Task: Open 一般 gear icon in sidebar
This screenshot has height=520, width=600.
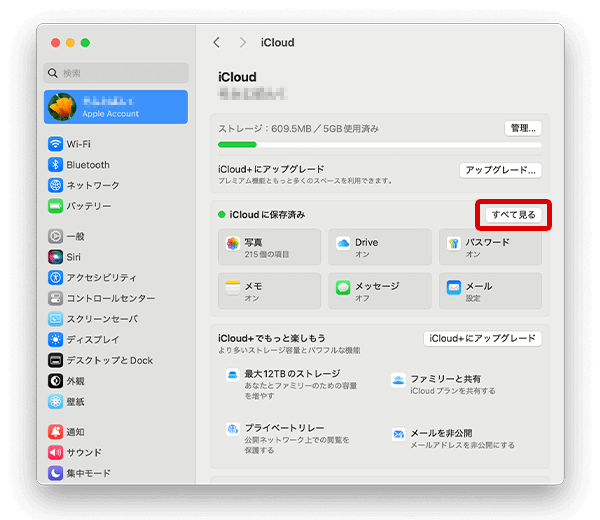Action: (x=55, y=236)
